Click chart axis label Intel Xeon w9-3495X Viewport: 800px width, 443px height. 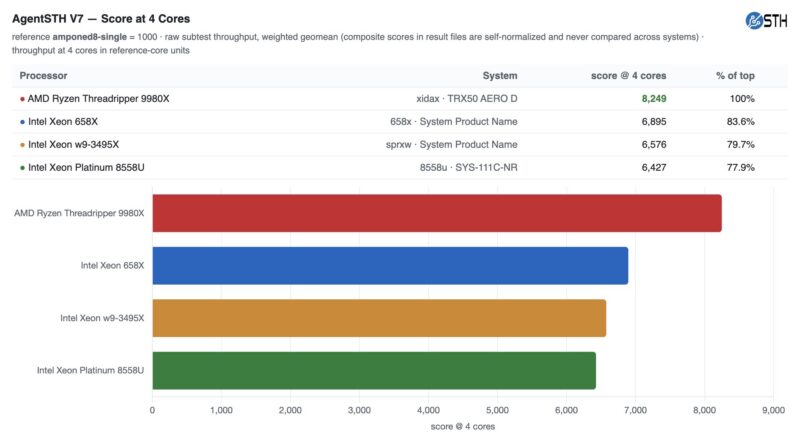pos(102,318)
